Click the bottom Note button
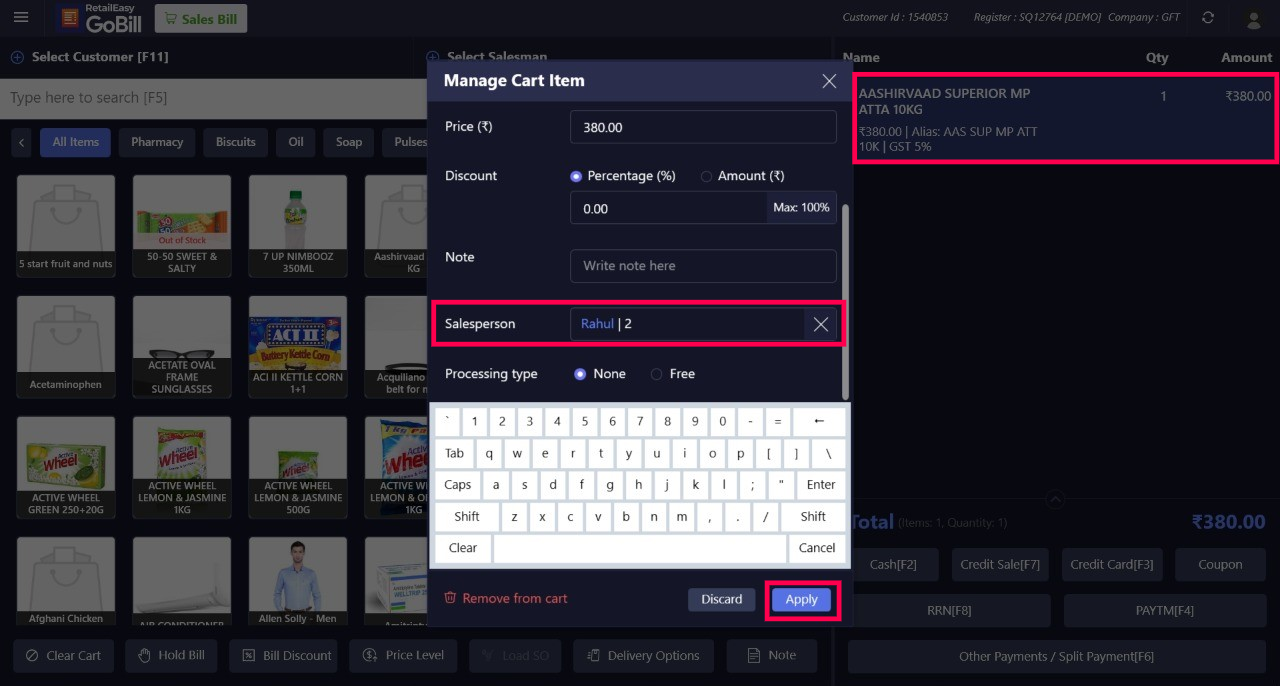The width and height of the screenshot is (1280, 686). click(771, 655)
